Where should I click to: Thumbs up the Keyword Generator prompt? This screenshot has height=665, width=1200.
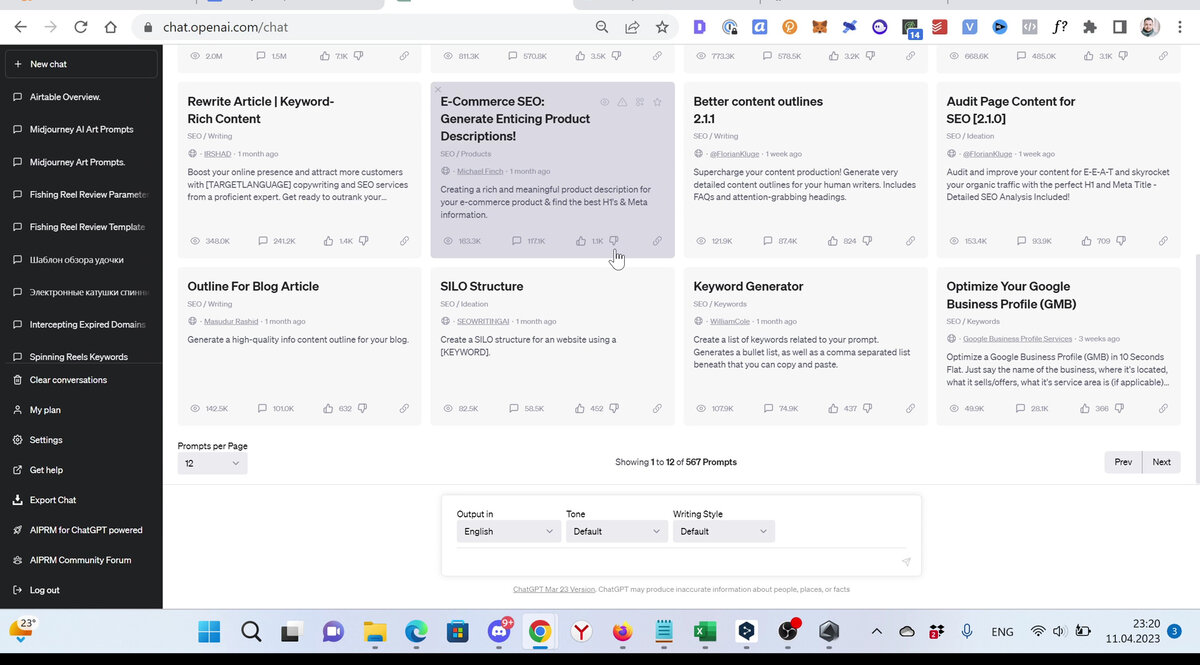pyautogui.click(x=833, y=408)
